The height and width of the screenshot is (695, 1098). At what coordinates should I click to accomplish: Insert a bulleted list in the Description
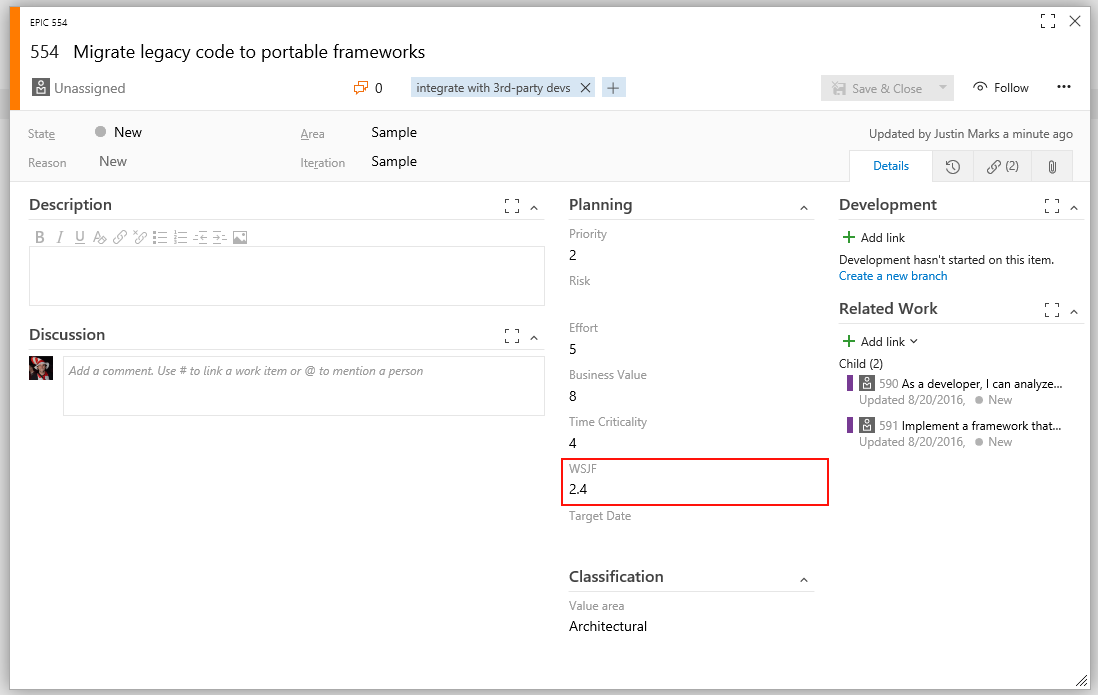click(161, 237)
